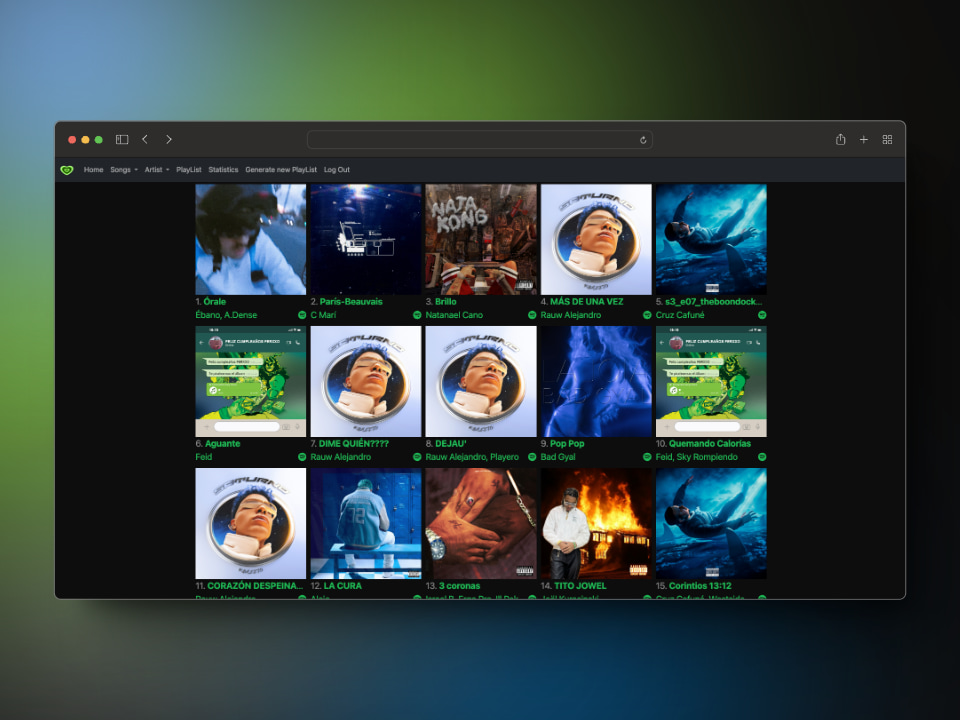Select the LA CURA album cover
Screen dimensions: 960x720
(366, 523)
